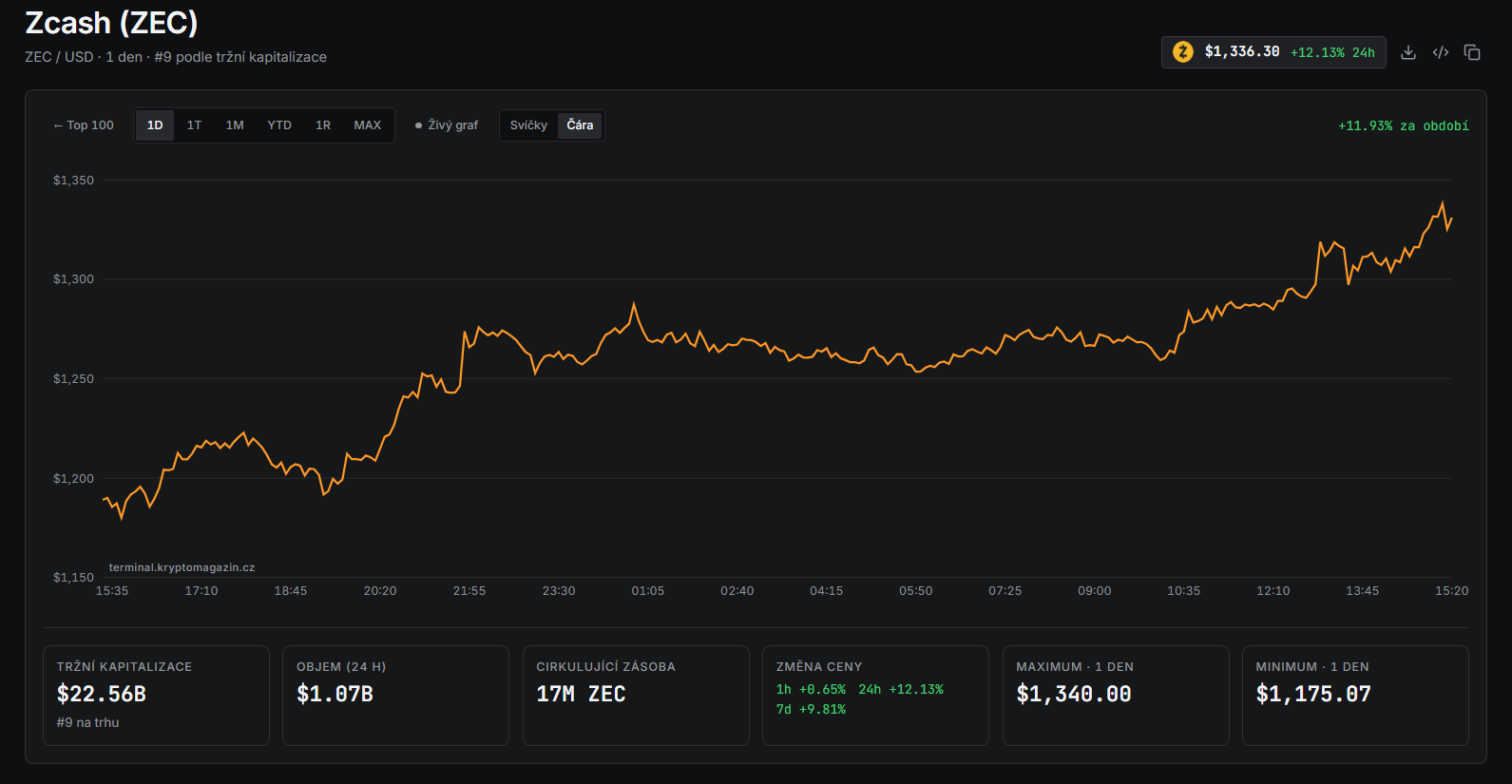Click the Maximum $1,340.00 value

point(1074,695)
